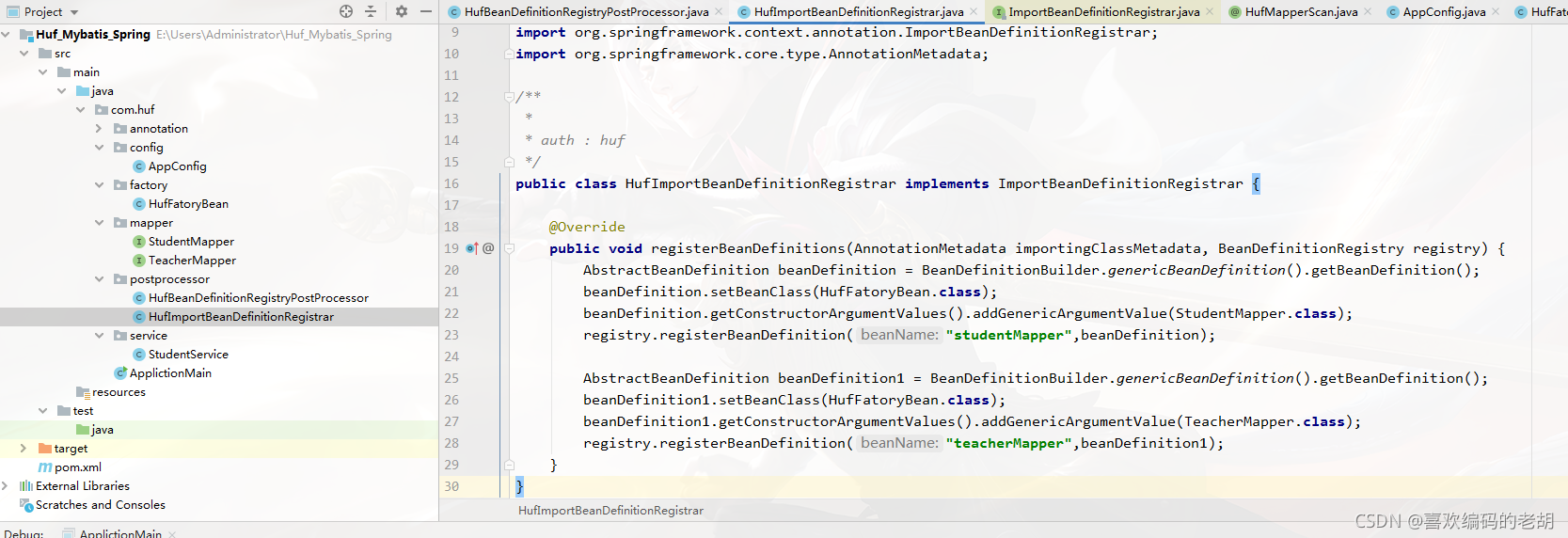Collapse the mapper package
The image size is (1568, 538).
(x=99, y=223)
